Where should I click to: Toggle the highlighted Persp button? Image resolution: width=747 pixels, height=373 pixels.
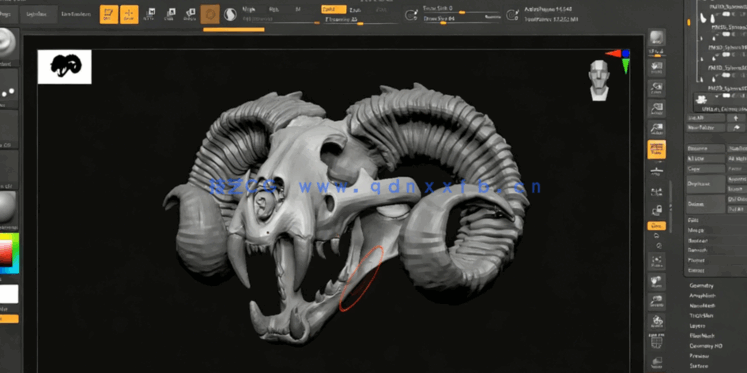(657, 150)
